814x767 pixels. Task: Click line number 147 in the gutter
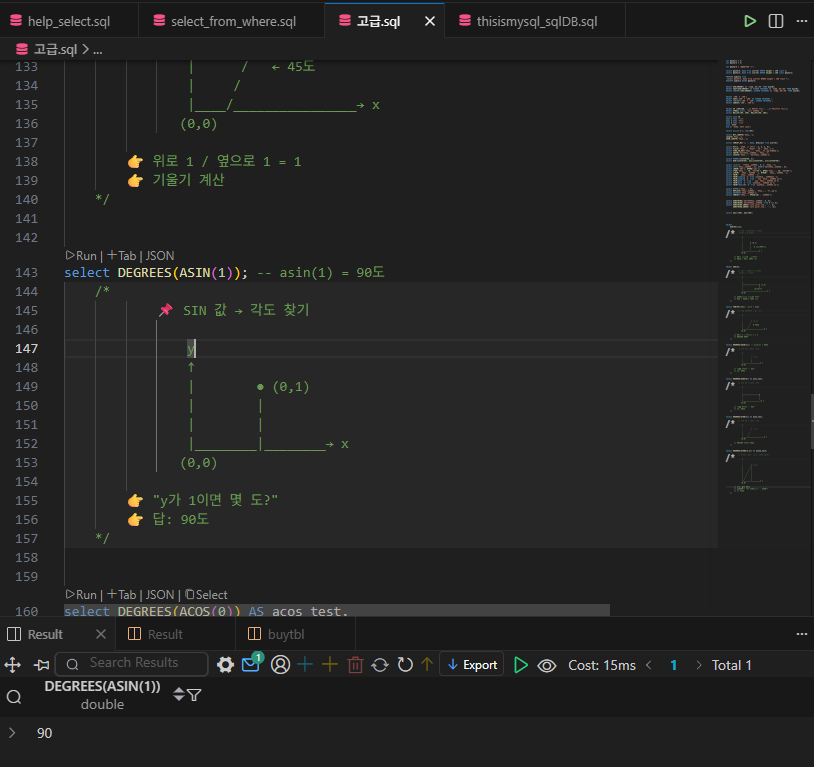[x=26, y=348]
